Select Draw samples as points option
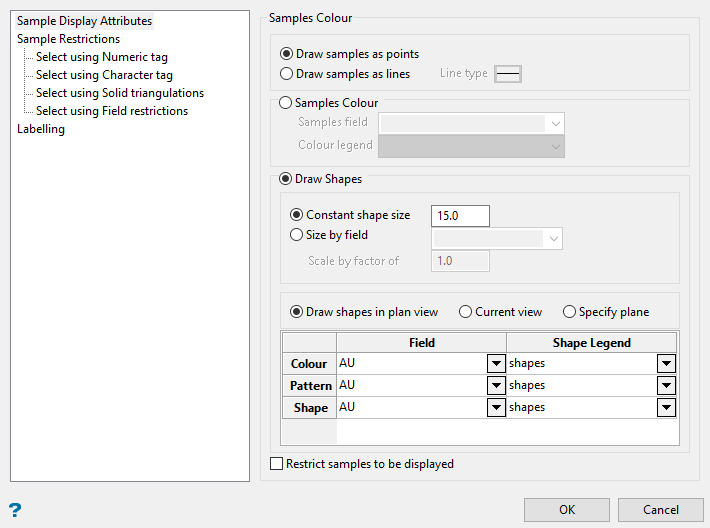Screen dimensions: 710x528 tap(287, 54)
